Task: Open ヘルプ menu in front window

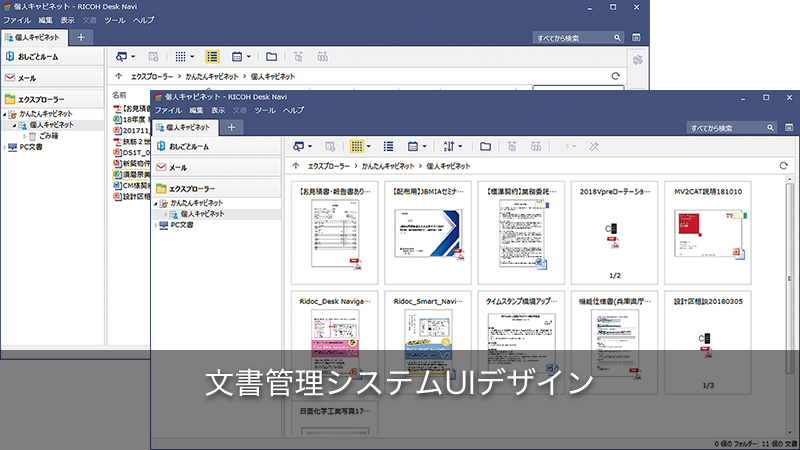Action: (x=293, y=110)
